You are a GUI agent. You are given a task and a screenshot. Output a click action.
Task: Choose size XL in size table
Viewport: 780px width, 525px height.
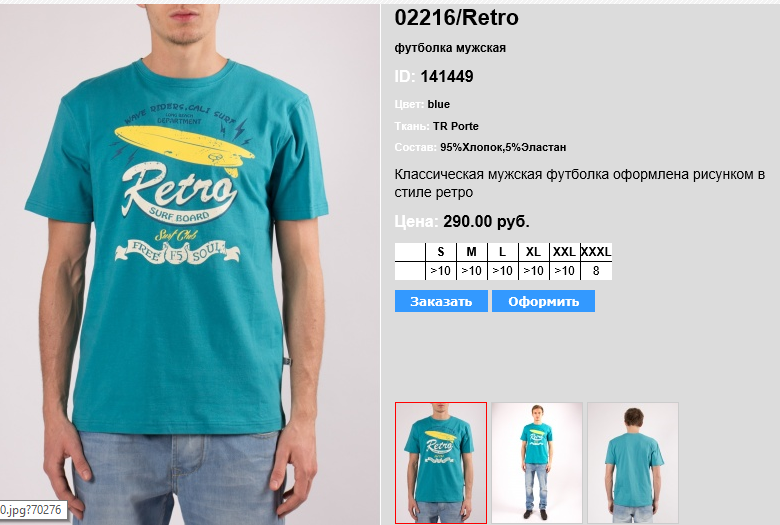pos(533,252)
